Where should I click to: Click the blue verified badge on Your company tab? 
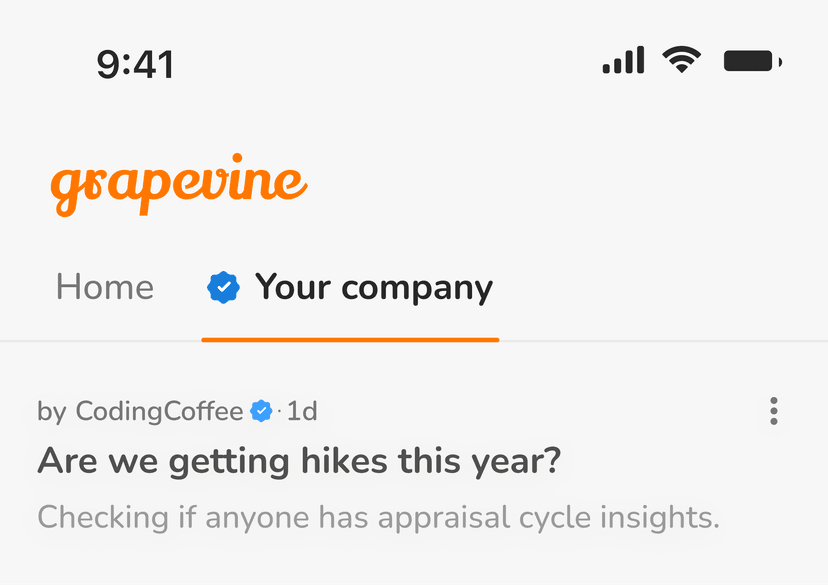click(x=223, y=288)
